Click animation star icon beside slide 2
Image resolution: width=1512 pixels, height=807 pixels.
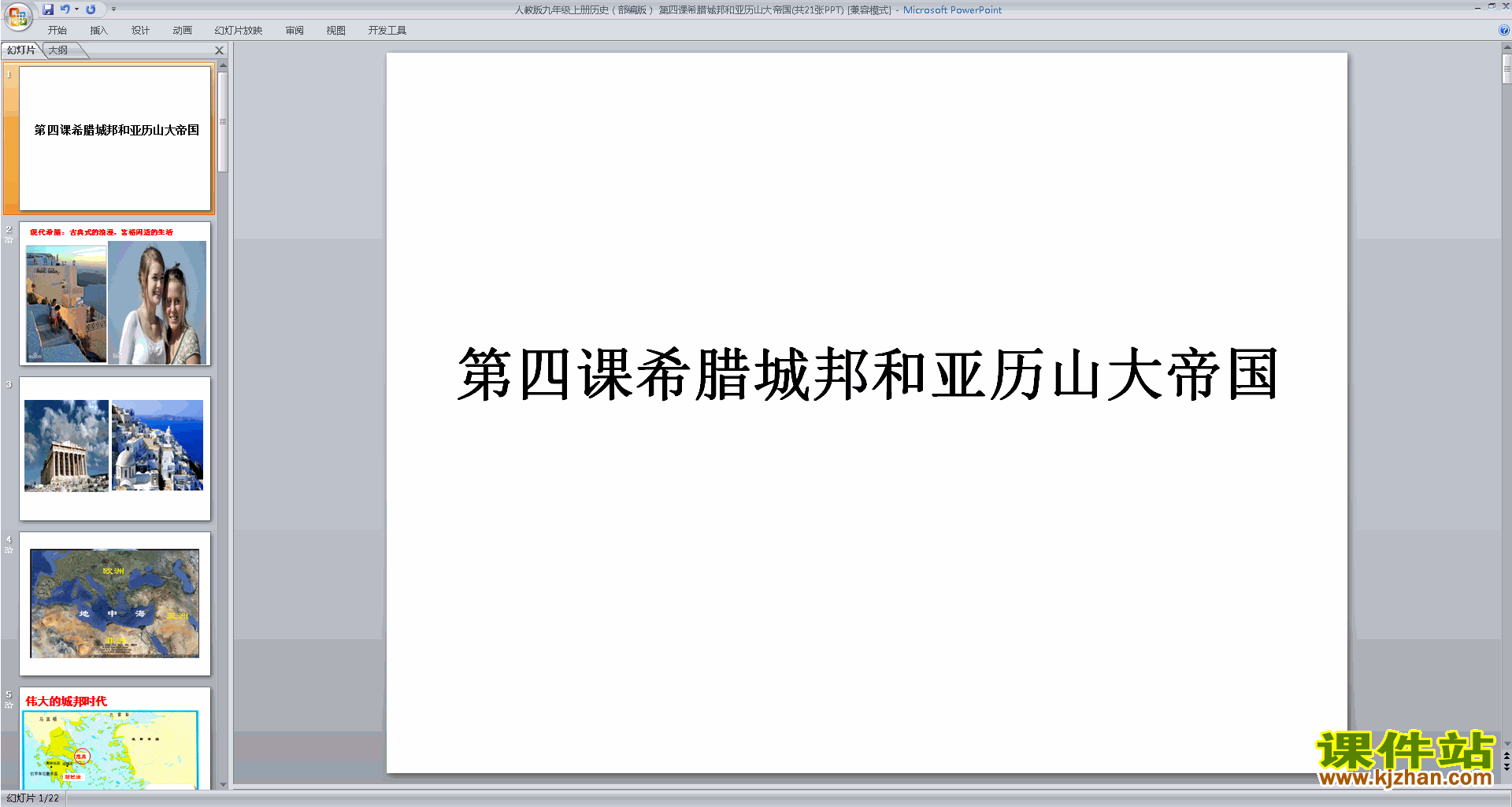tap(9, 239)
